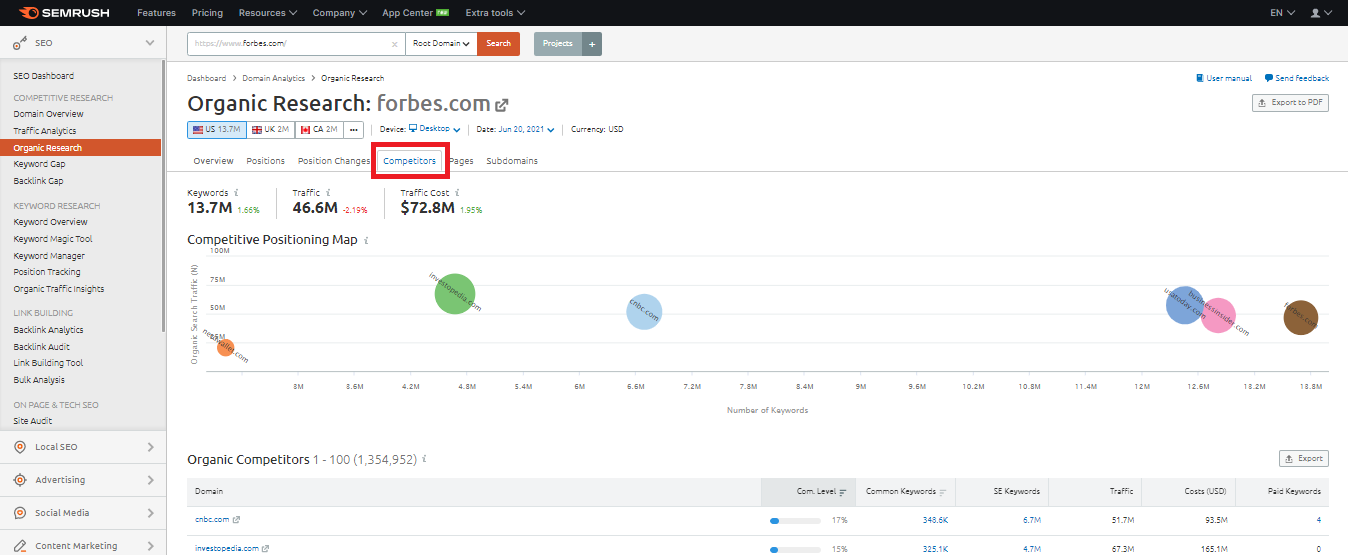Click the Common Keywords sort icon

943,491
